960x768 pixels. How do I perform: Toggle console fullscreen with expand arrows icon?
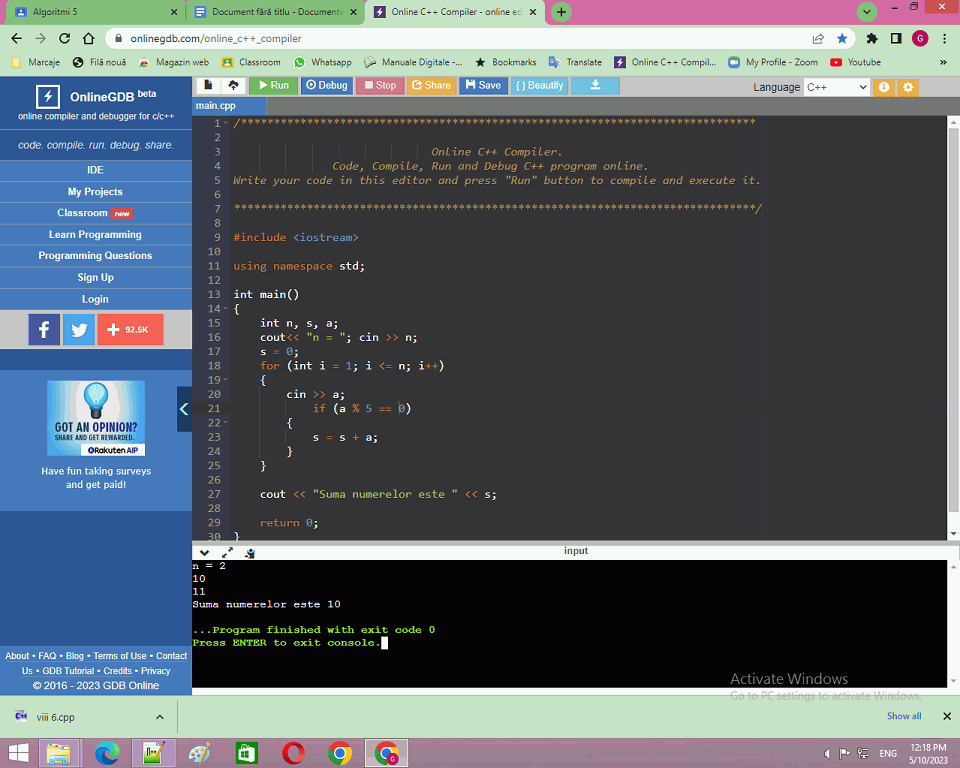pos(227,552)
